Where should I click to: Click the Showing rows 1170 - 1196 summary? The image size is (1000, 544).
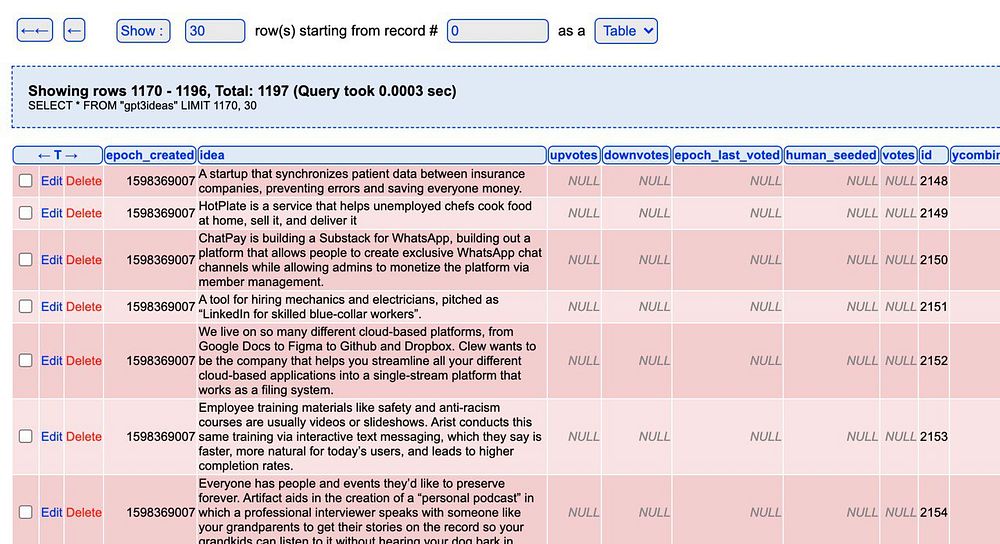(242, 91)
